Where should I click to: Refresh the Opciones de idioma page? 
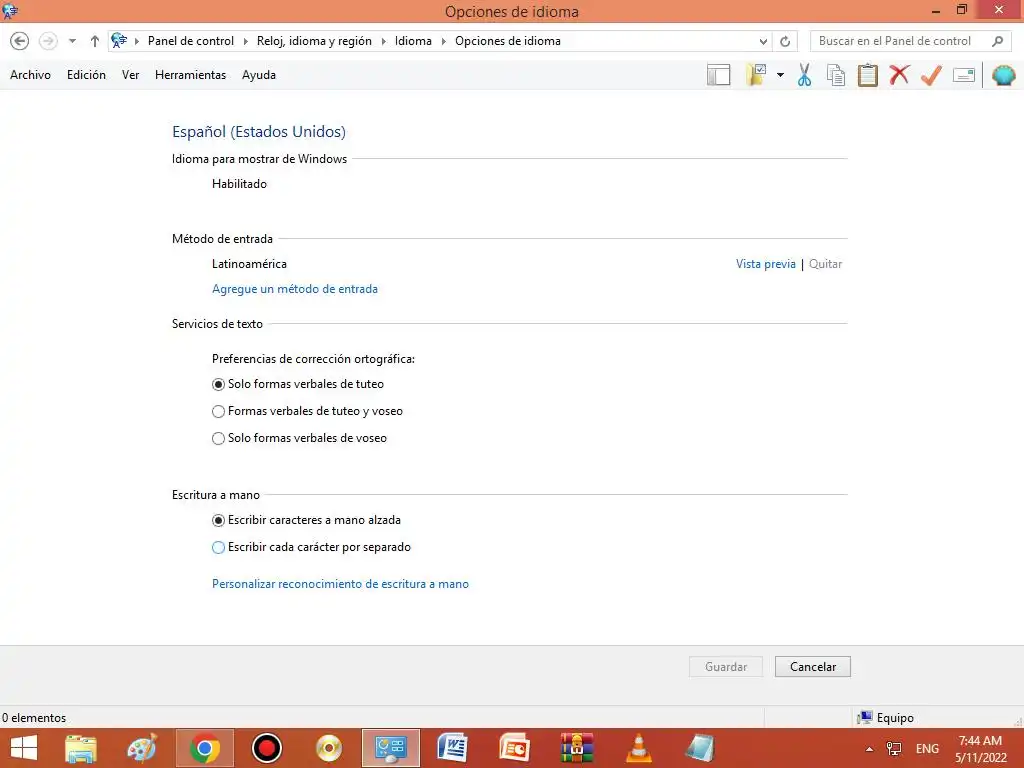(785, 41)
